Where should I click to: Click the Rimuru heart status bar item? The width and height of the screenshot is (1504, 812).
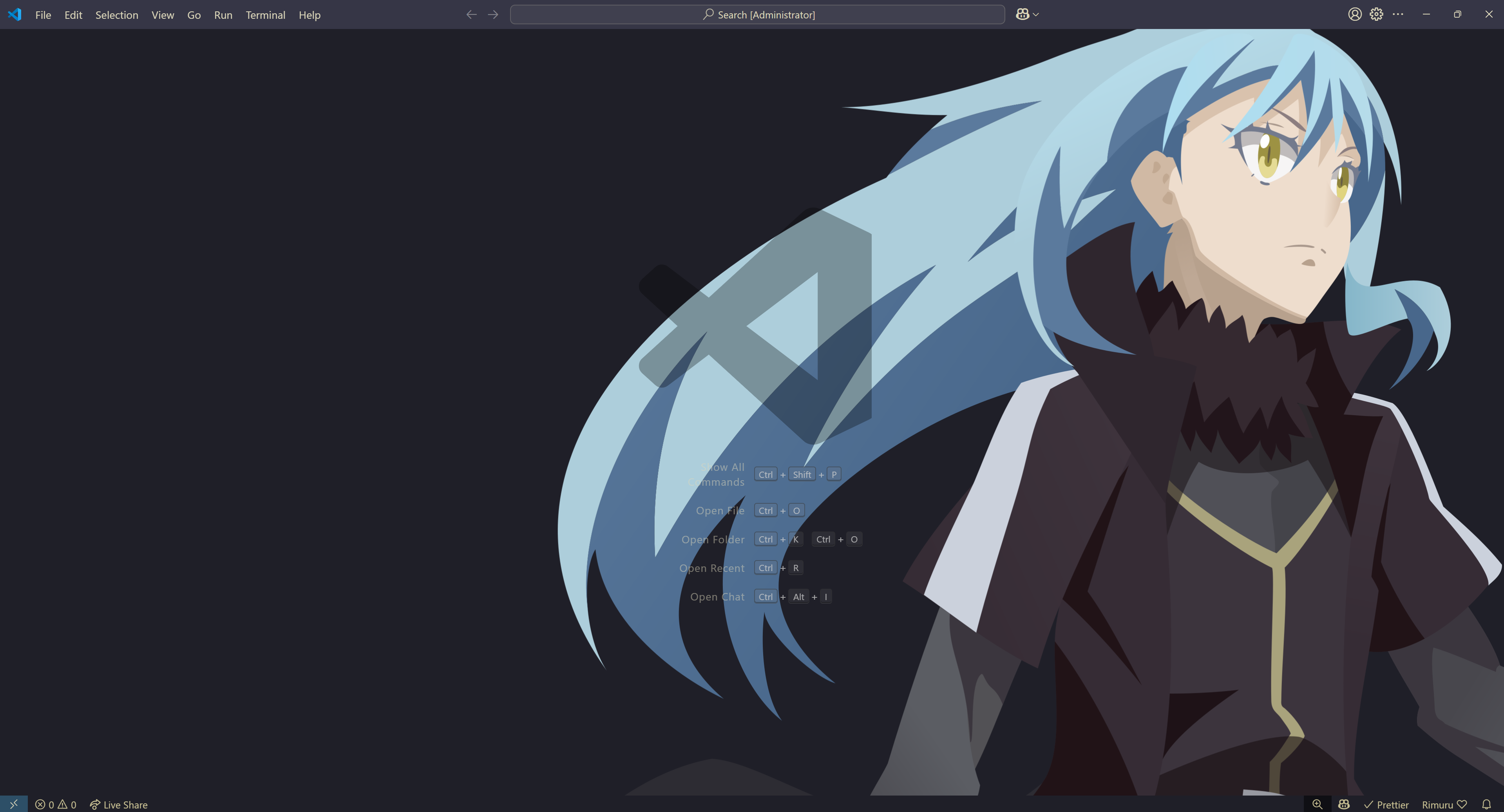pos(1444,804)
